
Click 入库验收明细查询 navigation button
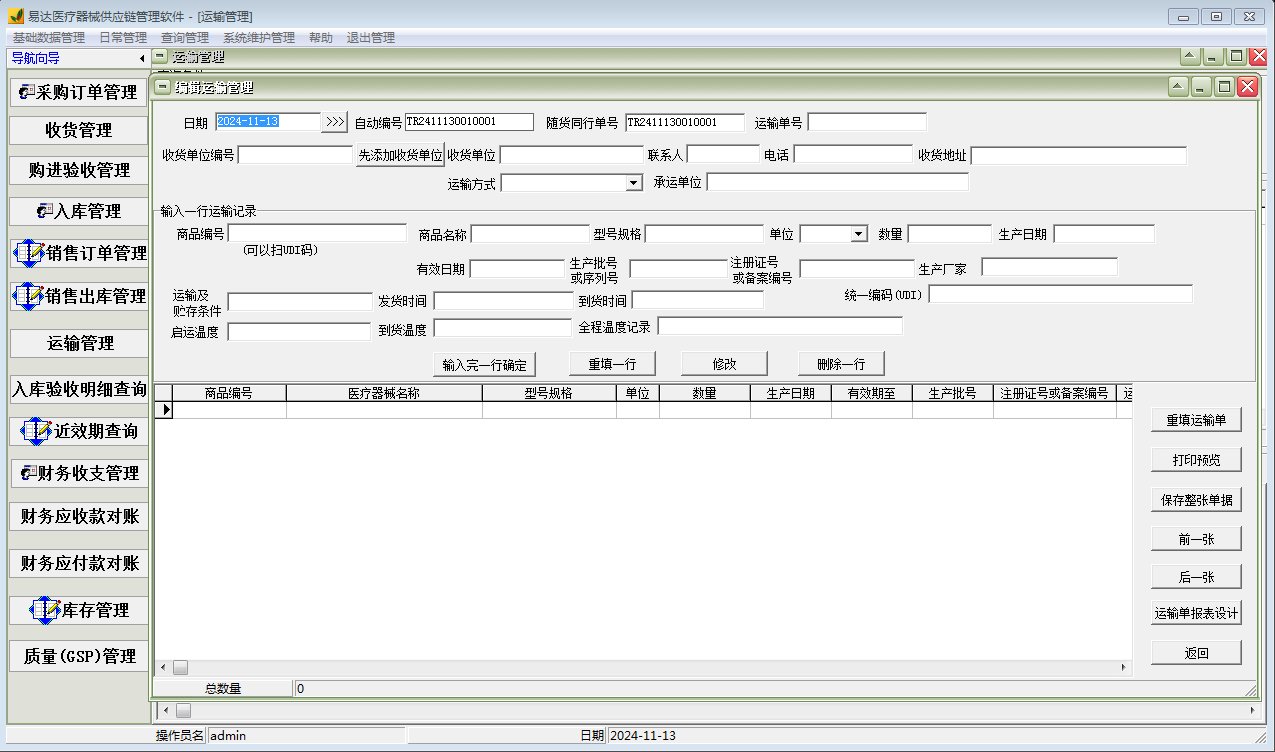(x=78, y=389)
